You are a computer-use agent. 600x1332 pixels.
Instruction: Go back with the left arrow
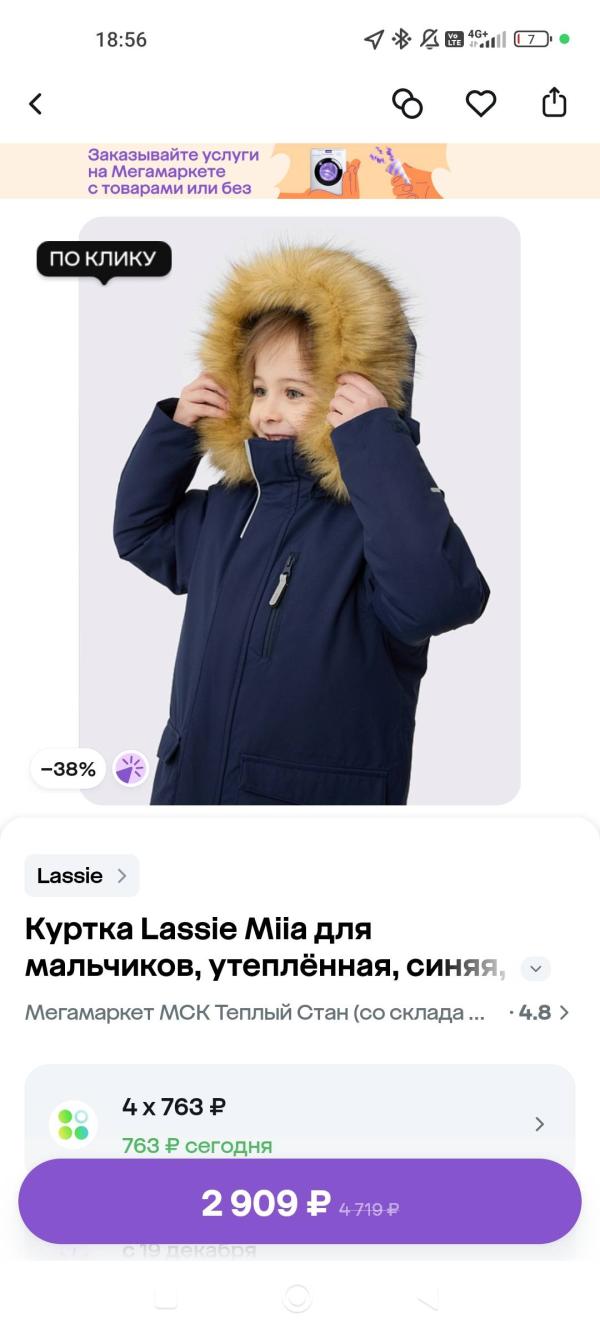click(x=36, y=103)
